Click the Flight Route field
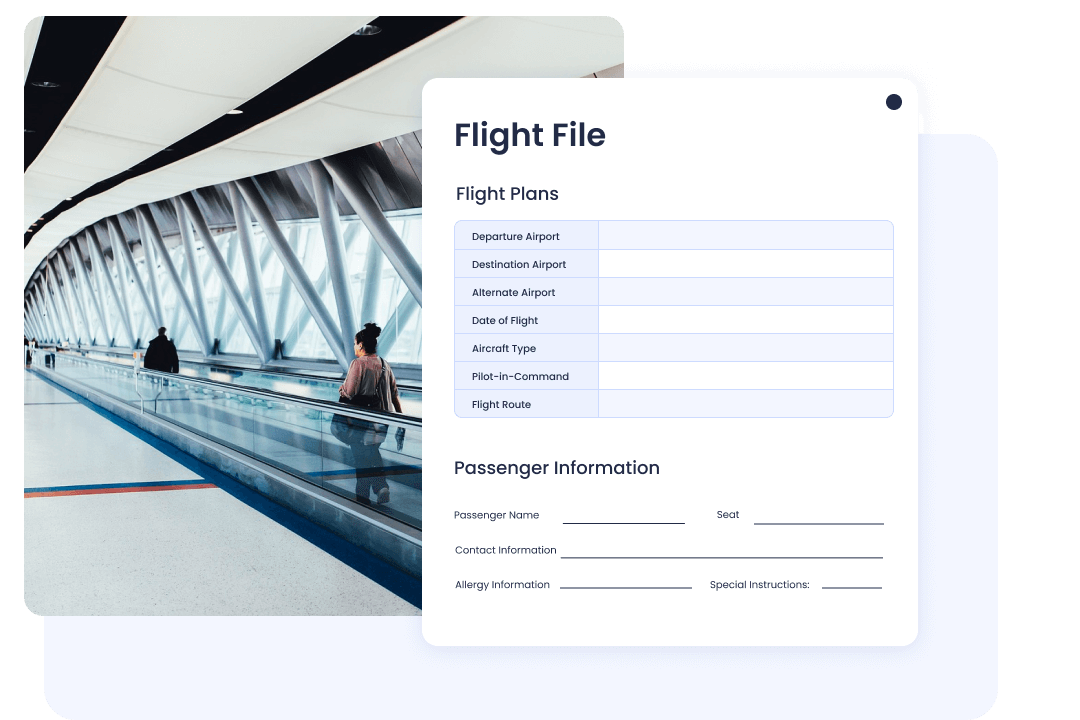 point(745,403)
